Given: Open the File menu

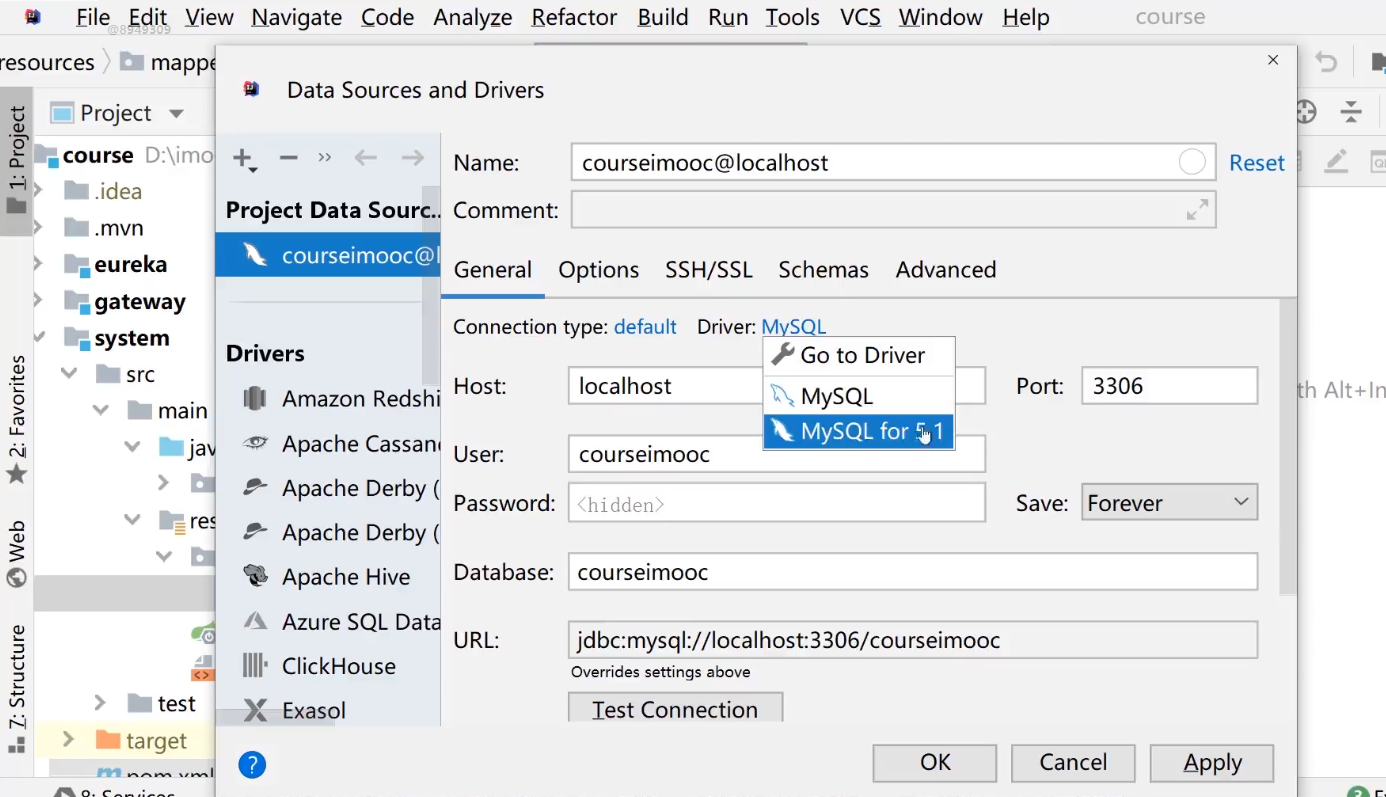Looking at the screenshot, I should point(93,17).
